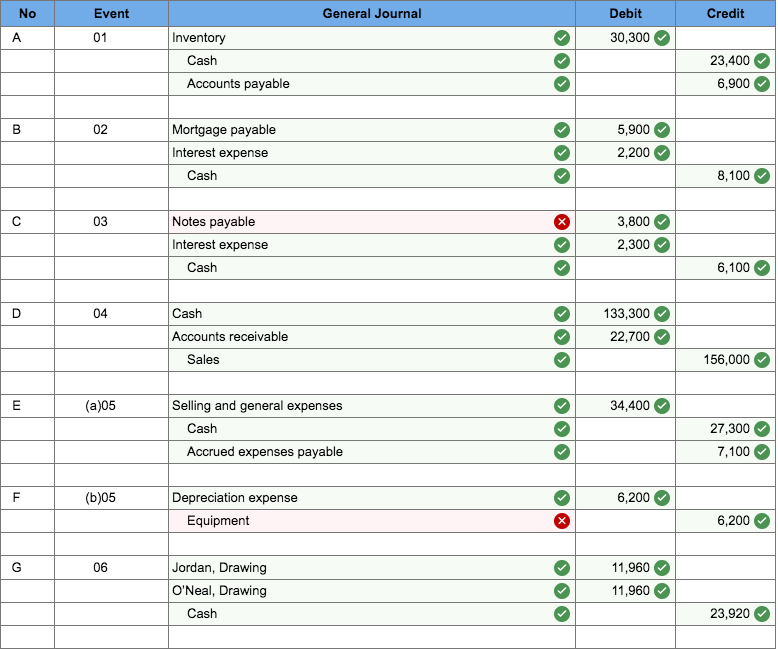778x649 pixels.
Task: Click the green check beside O'Neal, Drawing
Action: [x=562, y=591]
